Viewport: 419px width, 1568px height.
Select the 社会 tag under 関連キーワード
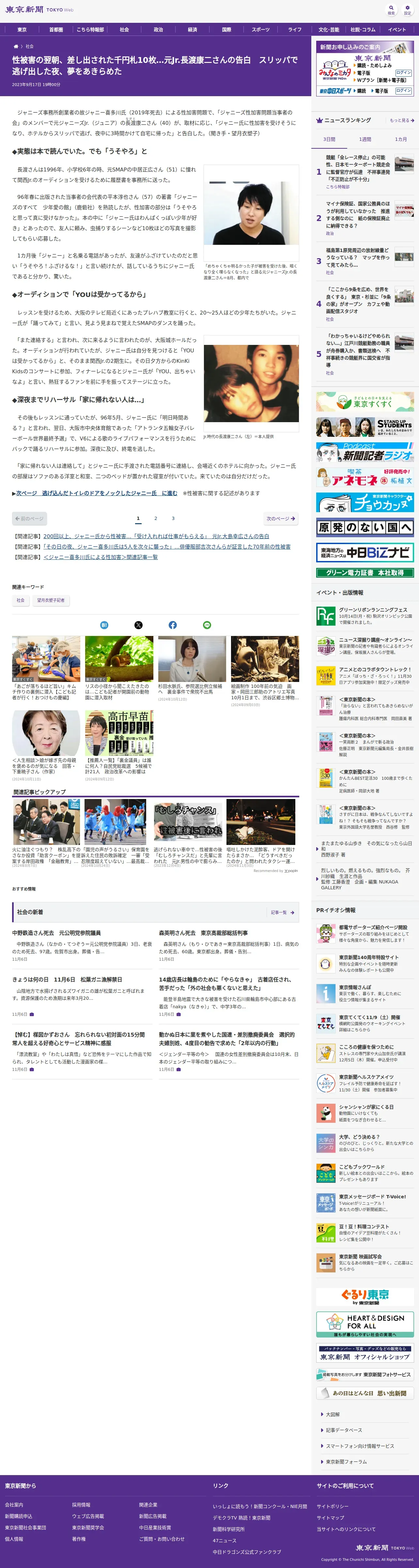tap(21, 600)
